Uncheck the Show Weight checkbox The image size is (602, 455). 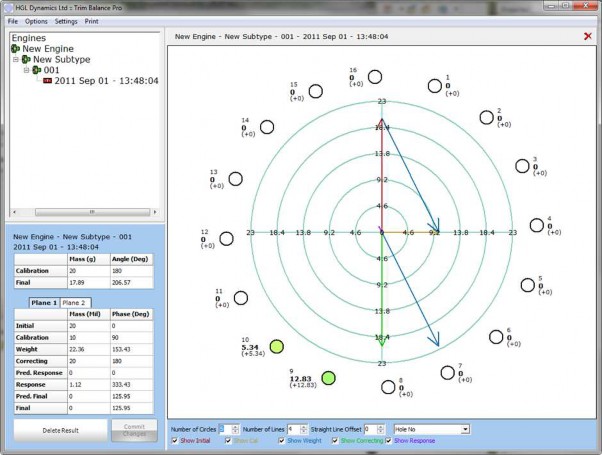[283, 440]
